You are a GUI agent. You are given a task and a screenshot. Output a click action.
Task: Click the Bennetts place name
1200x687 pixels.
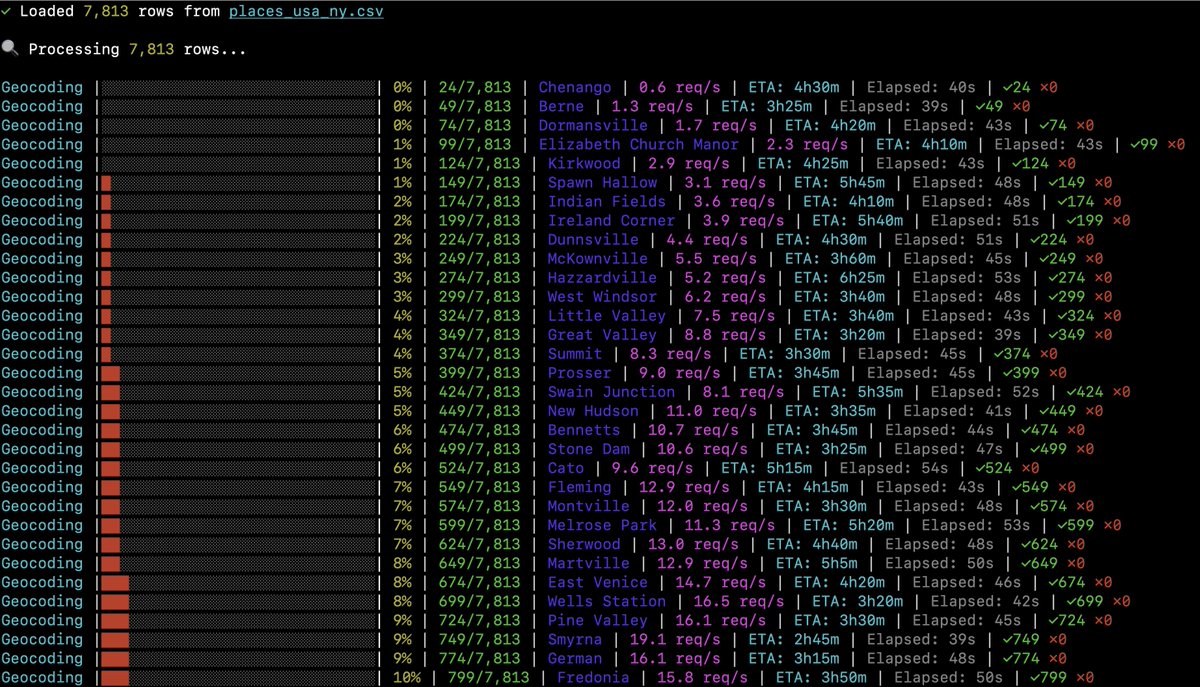point(584,430)
